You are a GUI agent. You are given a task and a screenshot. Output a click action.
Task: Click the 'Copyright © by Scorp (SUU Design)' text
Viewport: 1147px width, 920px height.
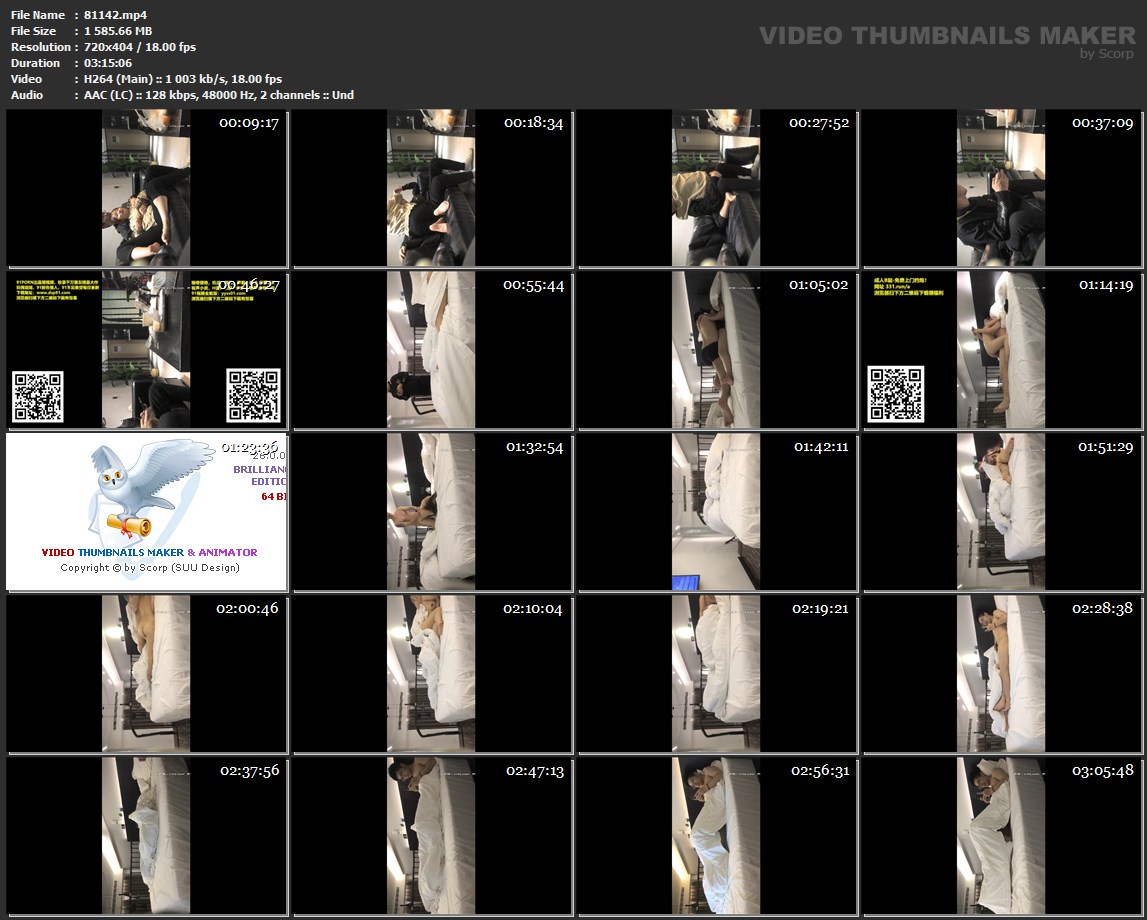tap(150, 568)
